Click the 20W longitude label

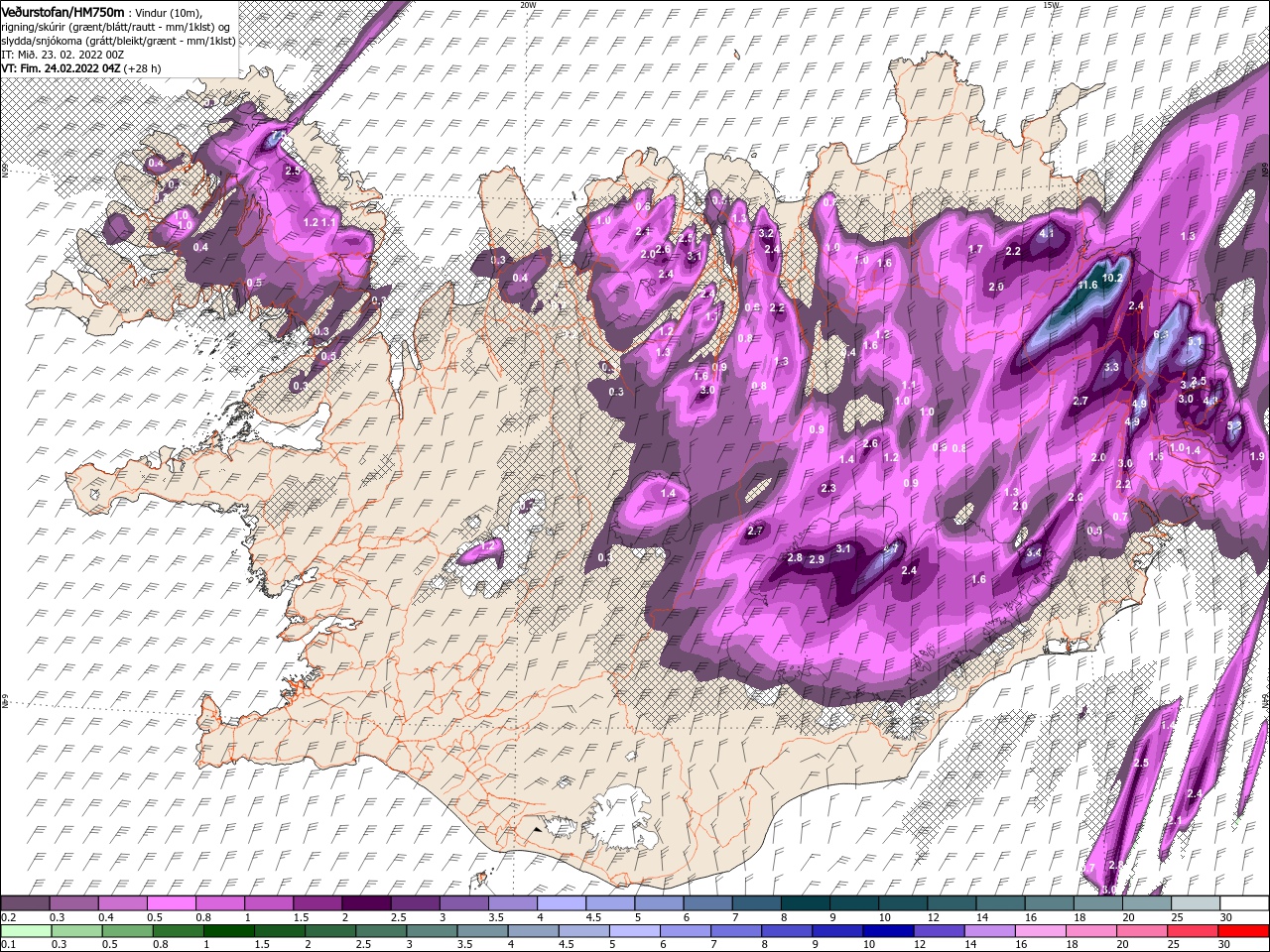click(528, 5)
